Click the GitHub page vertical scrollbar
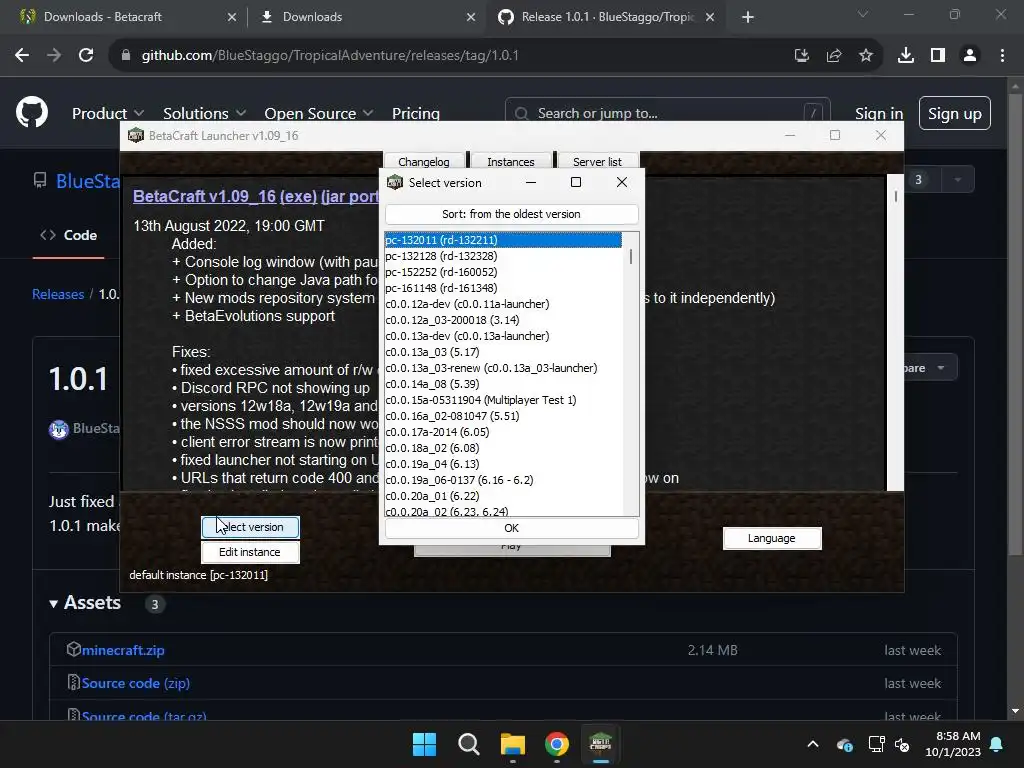 point(1014,327)
